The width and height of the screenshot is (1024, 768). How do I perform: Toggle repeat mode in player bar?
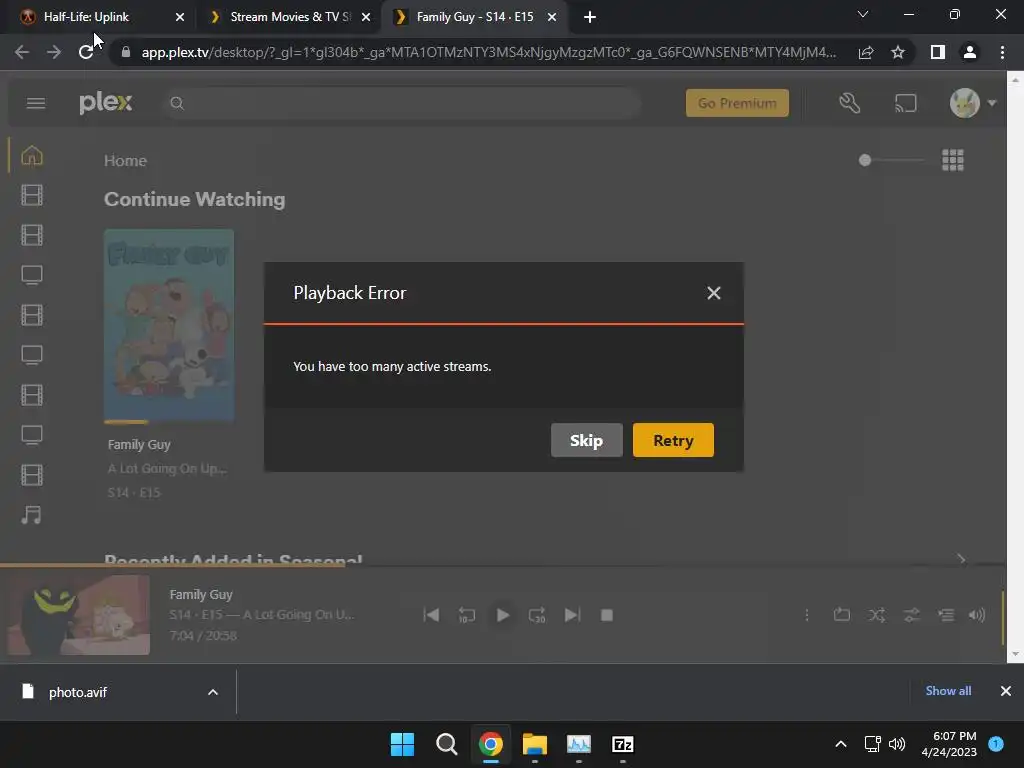pyautogui.click(x=842, y=615)
